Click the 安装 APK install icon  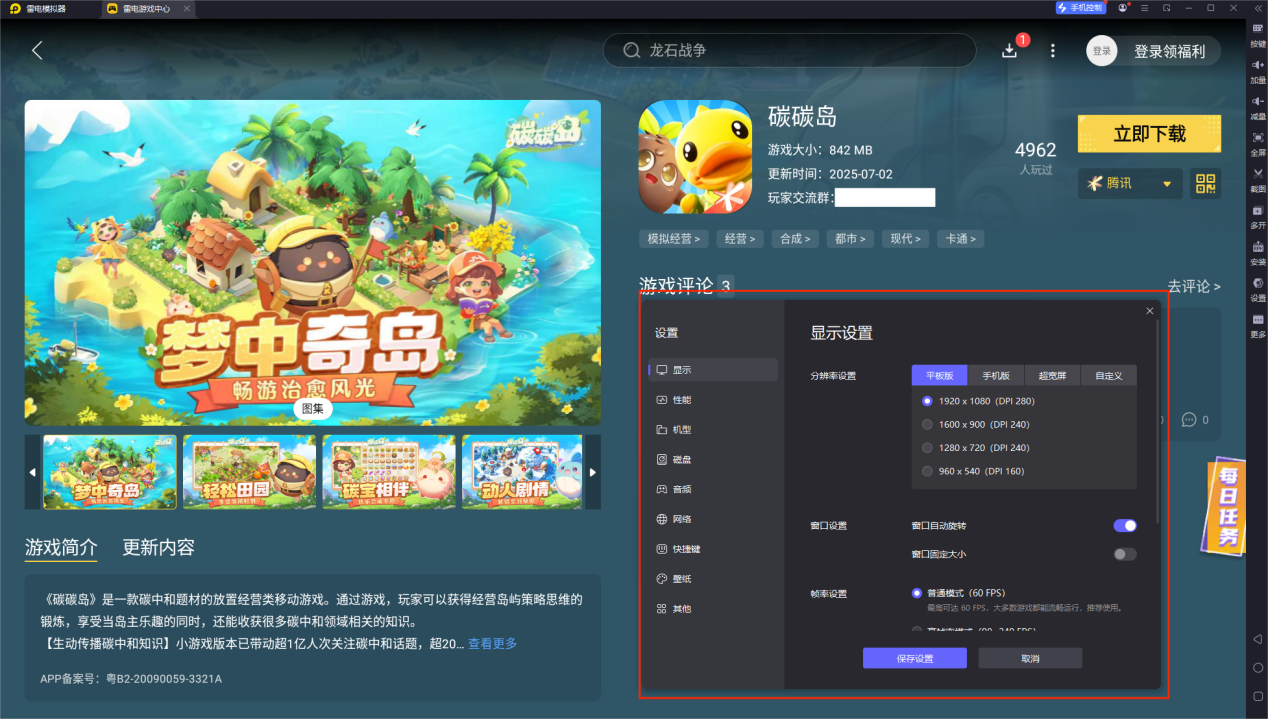[x=1257, y=253]
